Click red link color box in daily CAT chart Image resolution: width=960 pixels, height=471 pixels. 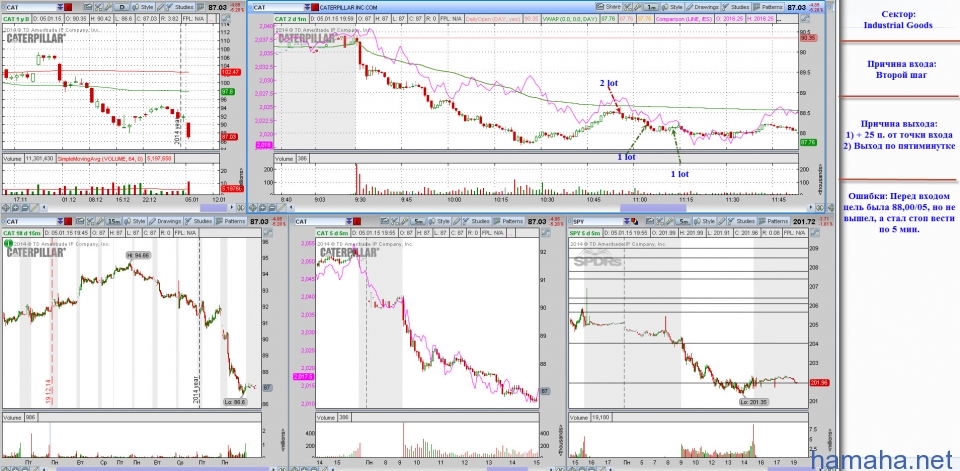coord(68,7)
